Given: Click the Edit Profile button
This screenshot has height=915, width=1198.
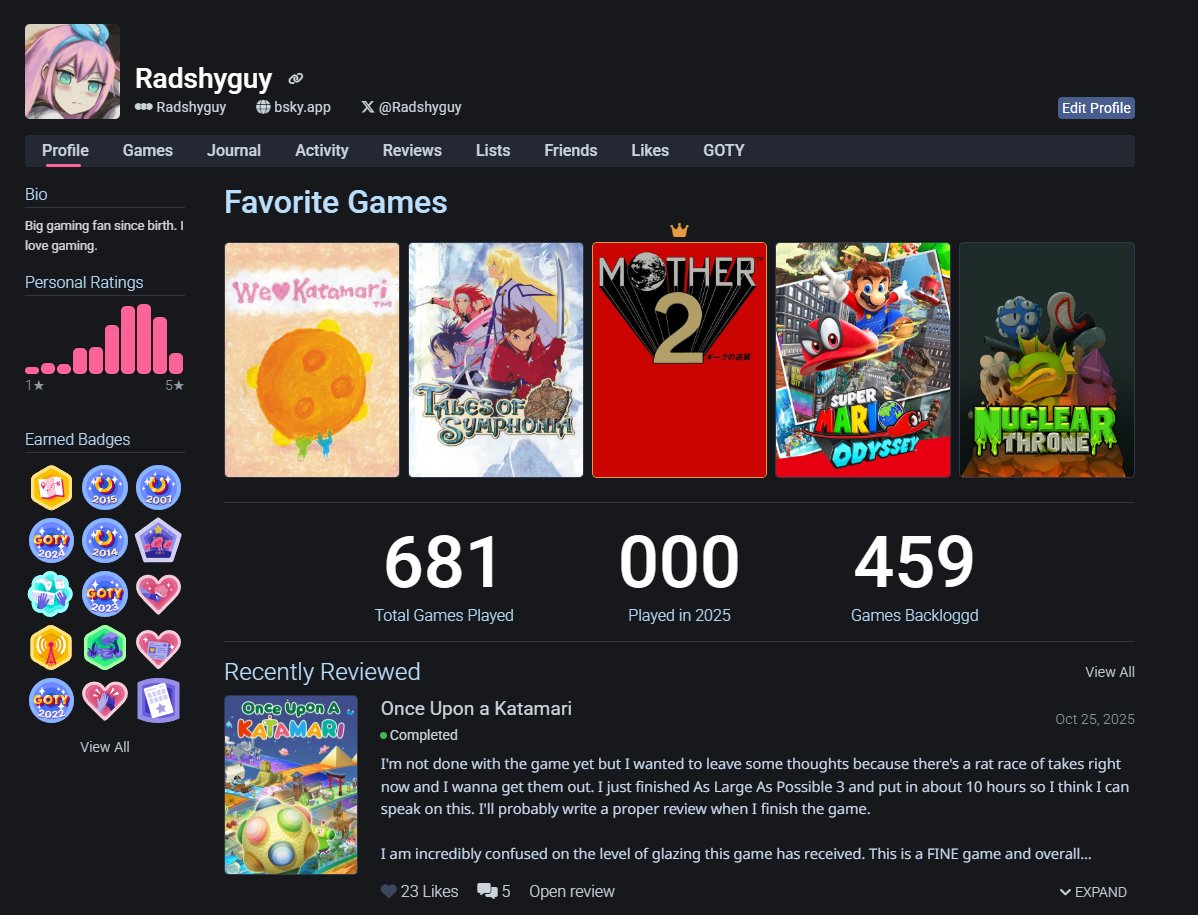Looking at the screenshot, I should point(1096,107).
